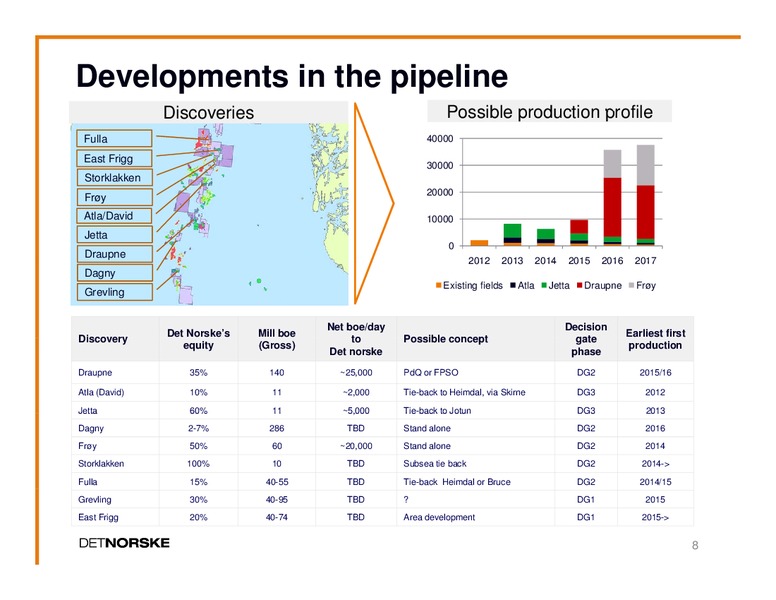Viewport: 776px width, 600px height.
Task: Click the red Draupne legend swatch
Action: tap(580, 286)
